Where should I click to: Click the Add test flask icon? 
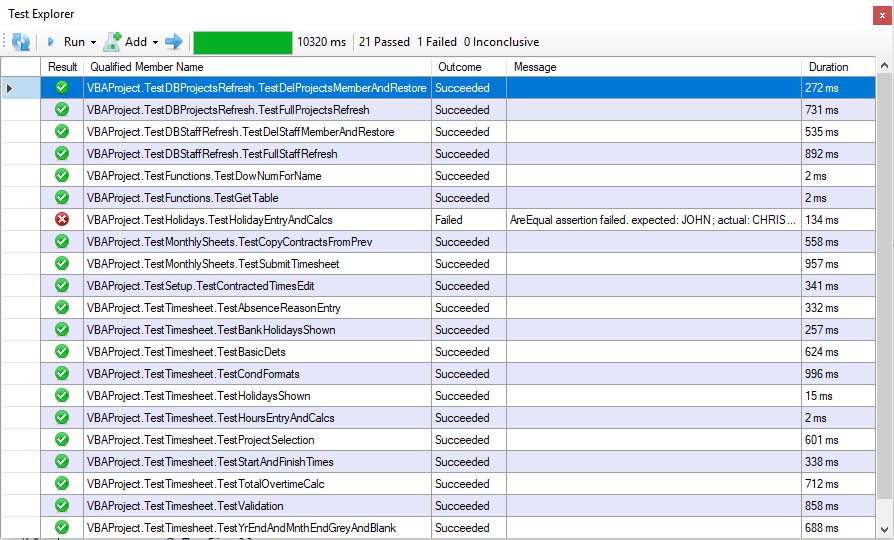[x=112, y=42]
